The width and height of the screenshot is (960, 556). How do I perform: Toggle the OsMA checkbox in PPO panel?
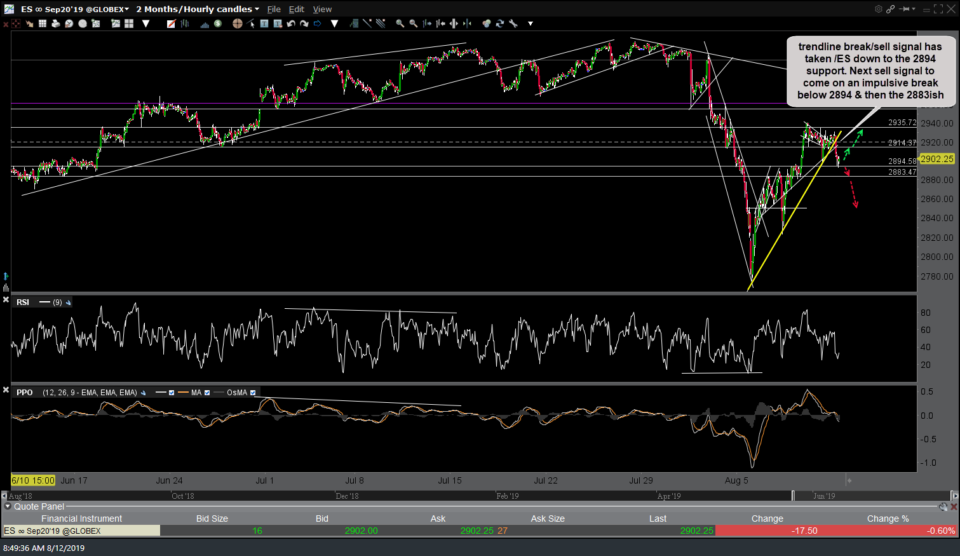pyautogui.click(x=252, y=393)
